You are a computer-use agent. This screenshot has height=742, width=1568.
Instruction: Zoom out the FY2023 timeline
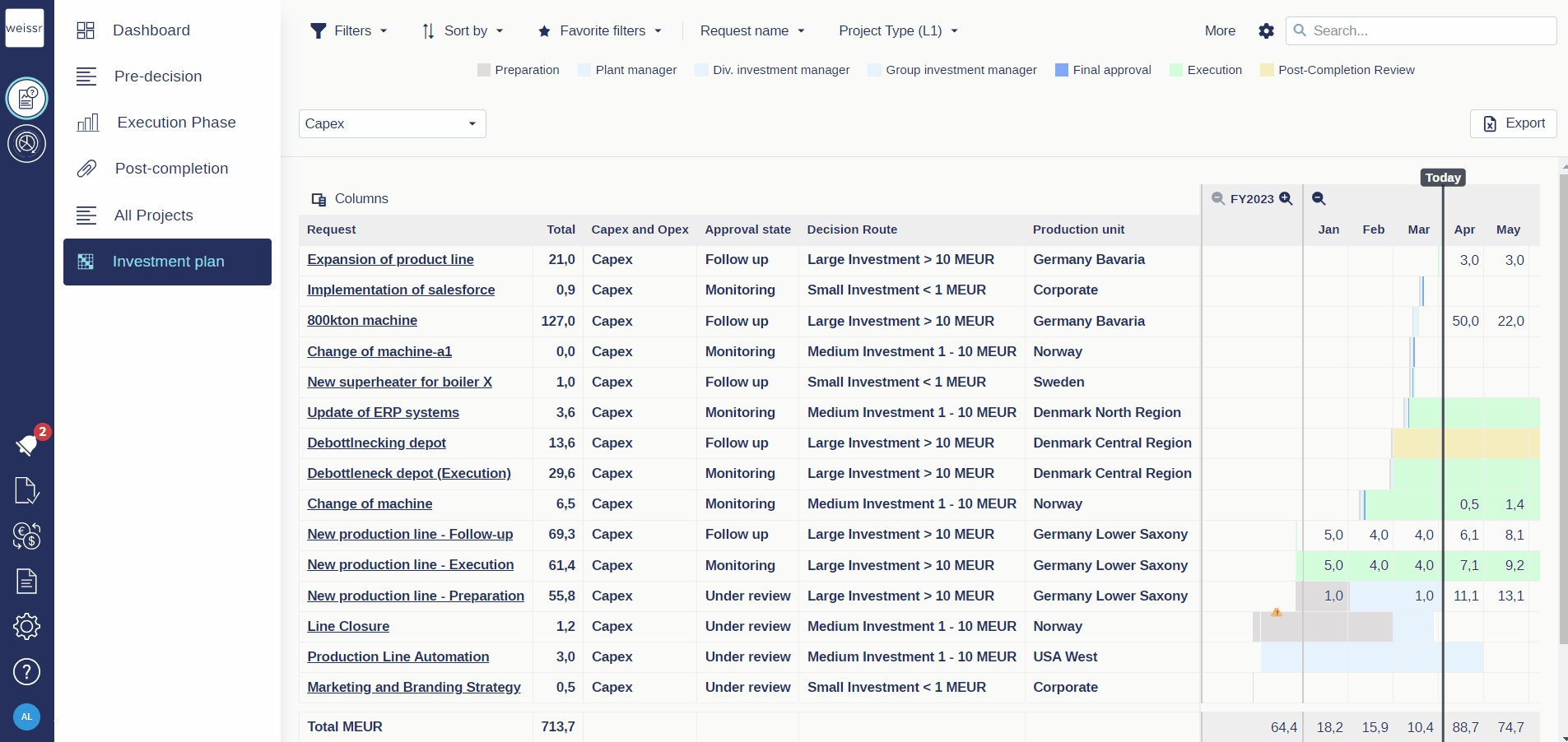[1218, 198]
